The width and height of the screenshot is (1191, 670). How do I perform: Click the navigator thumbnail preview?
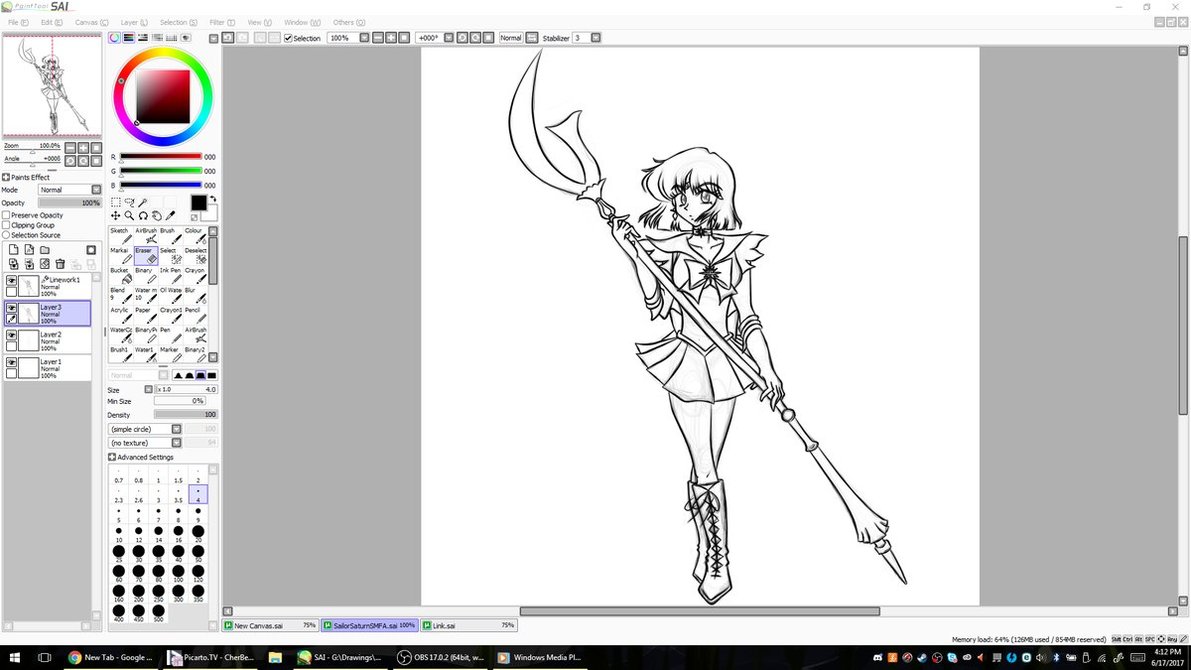tap(52, 86)
